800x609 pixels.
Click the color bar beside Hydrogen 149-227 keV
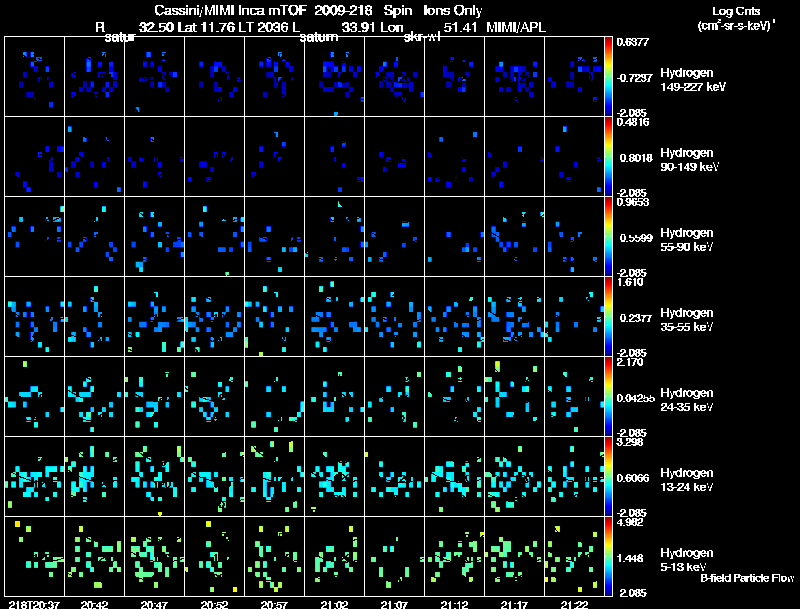(x=608, y=77)
